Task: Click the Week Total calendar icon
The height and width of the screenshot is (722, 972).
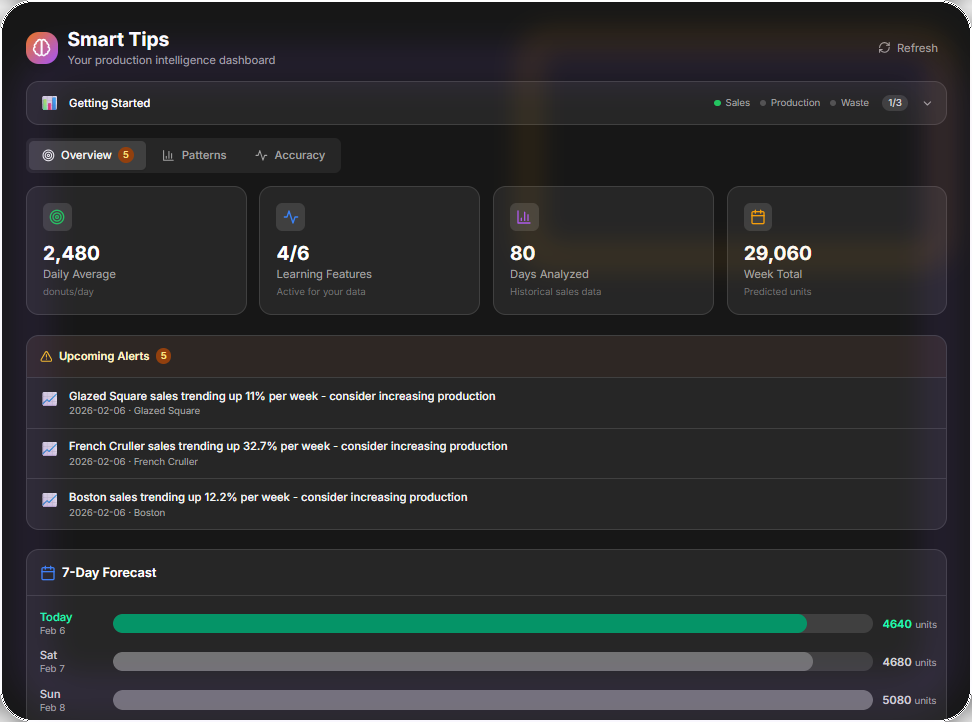Action: click(x=758, y=217)
